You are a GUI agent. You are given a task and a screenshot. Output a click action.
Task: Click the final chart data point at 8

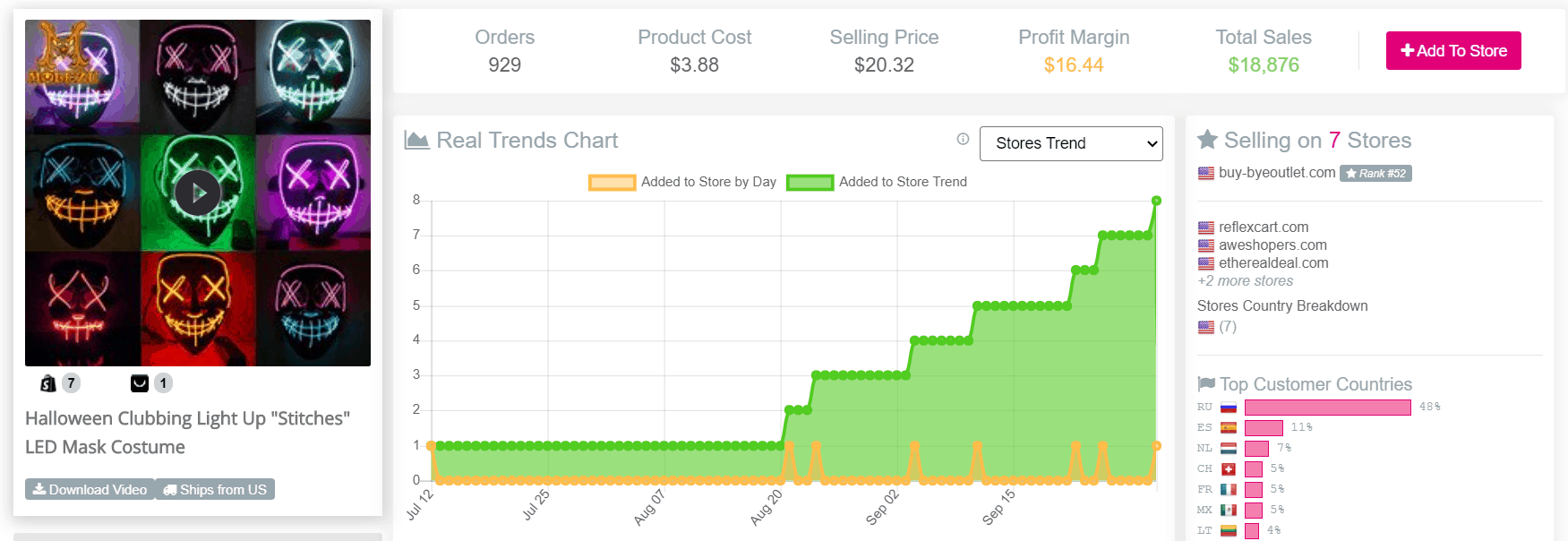pos(1156,201)
